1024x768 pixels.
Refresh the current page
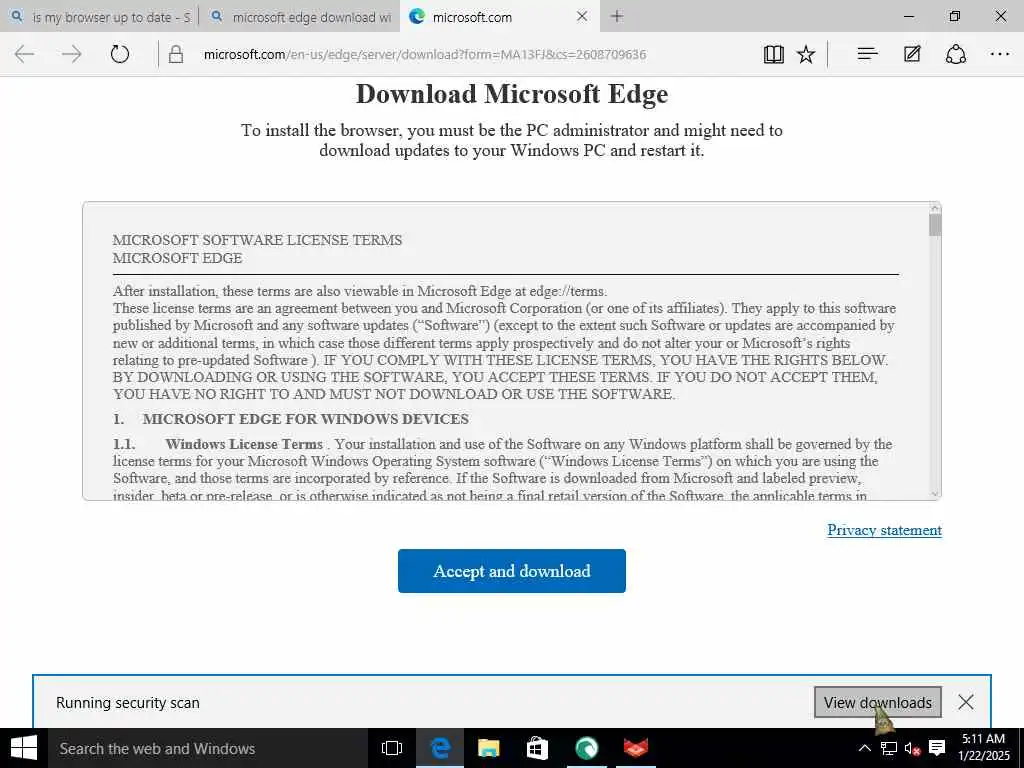click(x=120, y=54)
